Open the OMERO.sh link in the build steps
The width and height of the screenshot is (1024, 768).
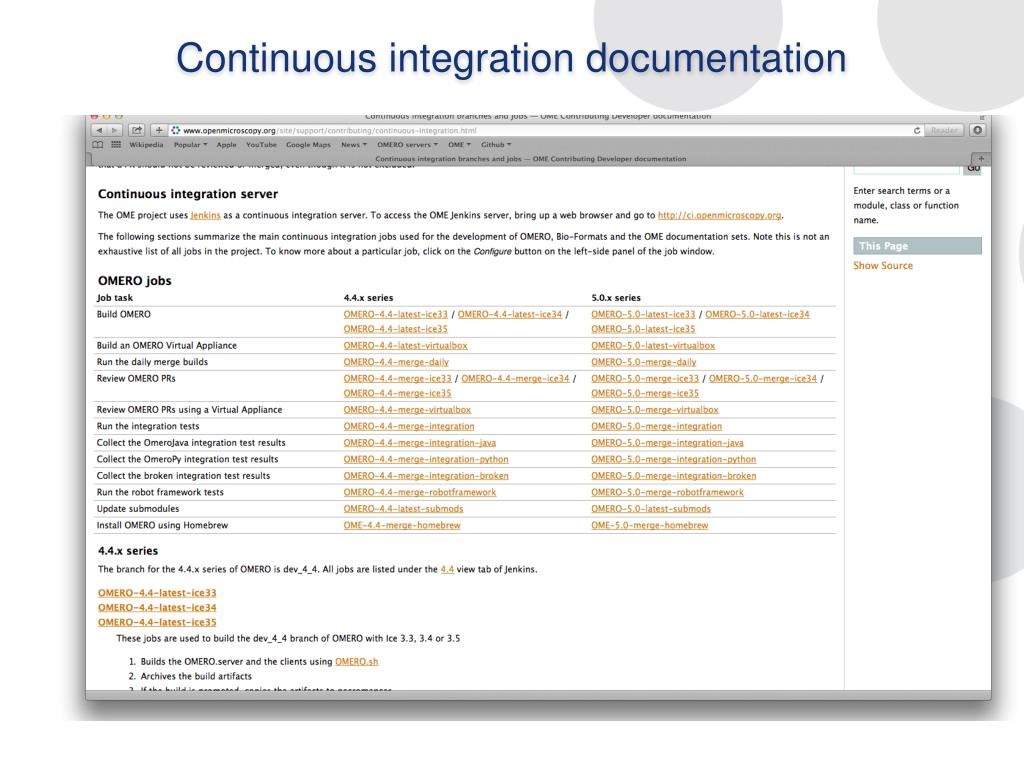tap(357, 662)
